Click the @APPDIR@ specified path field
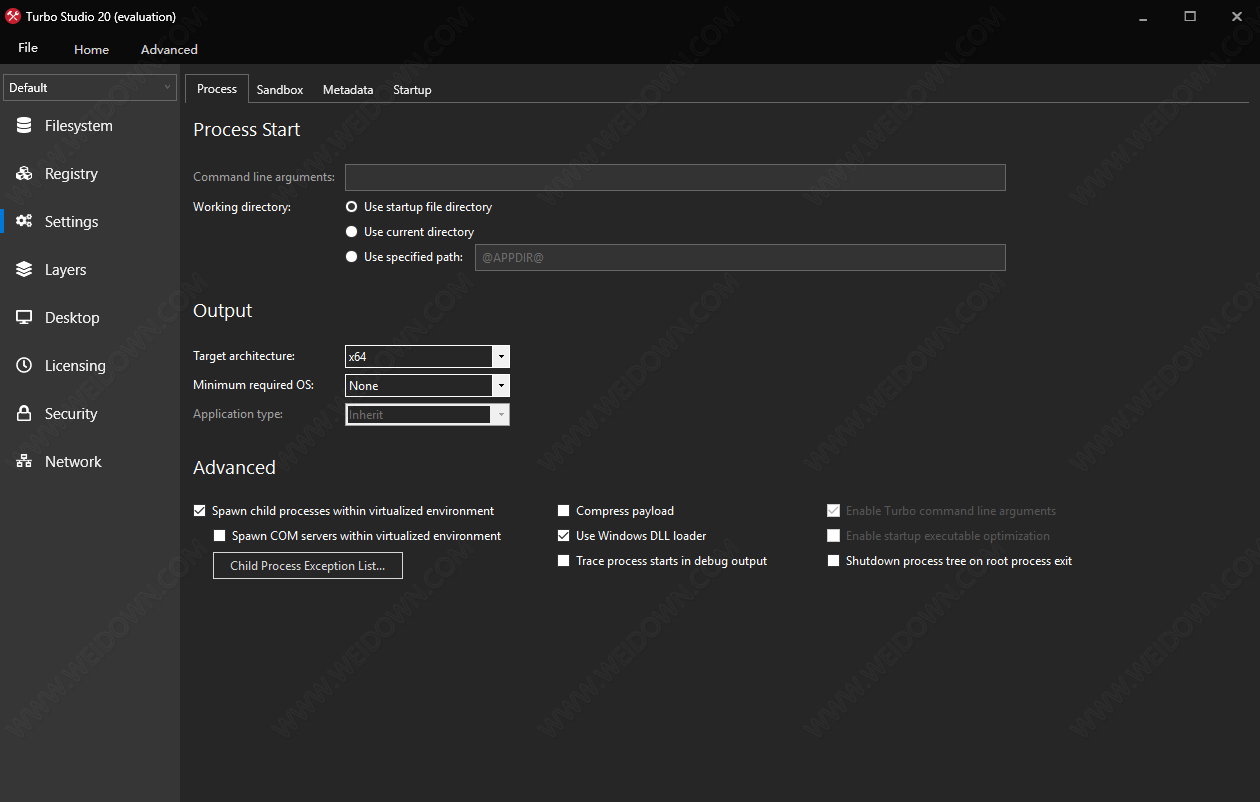The width and height of the screenshot is (1260, 802). (740, 257)
